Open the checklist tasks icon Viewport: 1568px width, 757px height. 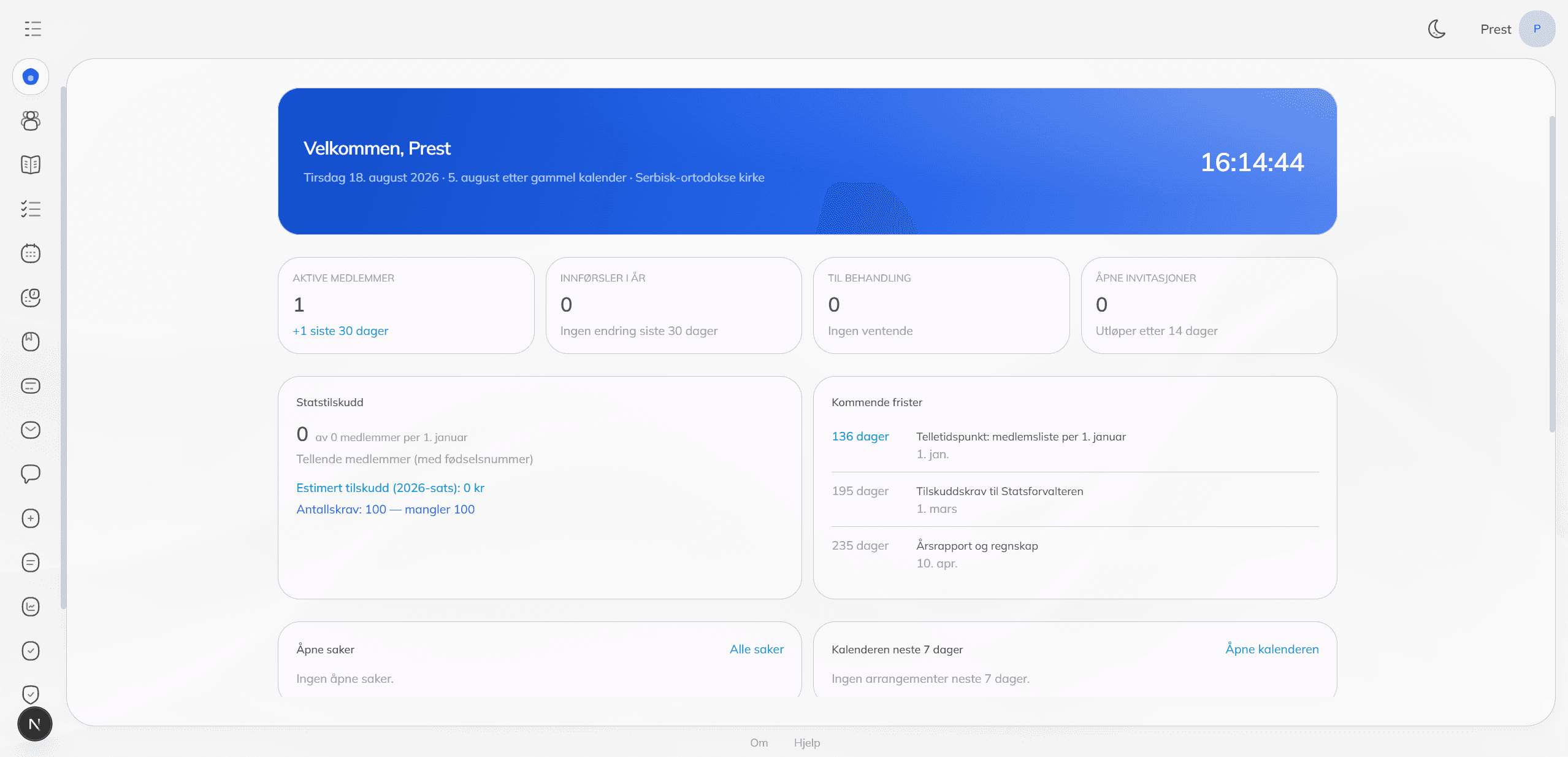point(31,209)
